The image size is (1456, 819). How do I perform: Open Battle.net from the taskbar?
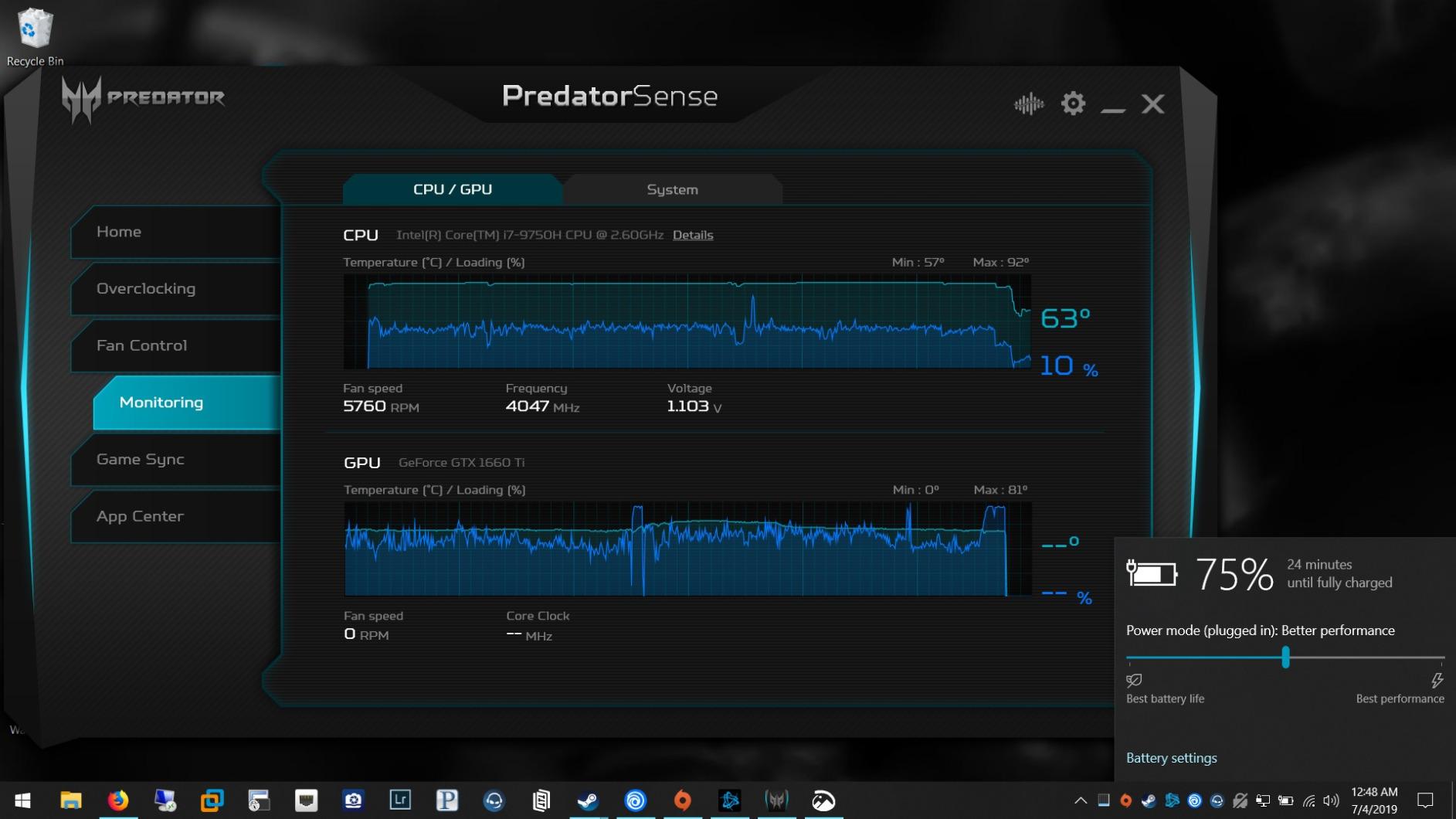coord(729,800)
